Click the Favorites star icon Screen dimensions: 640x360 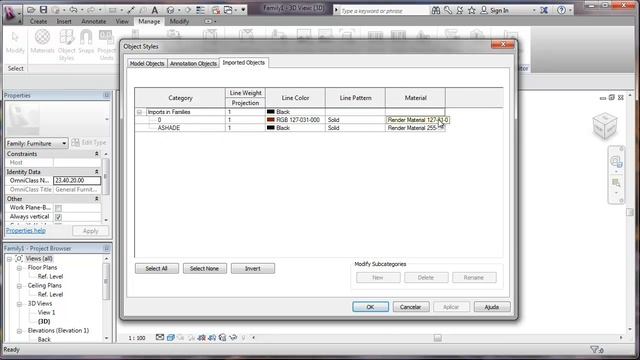pos(471,10)
